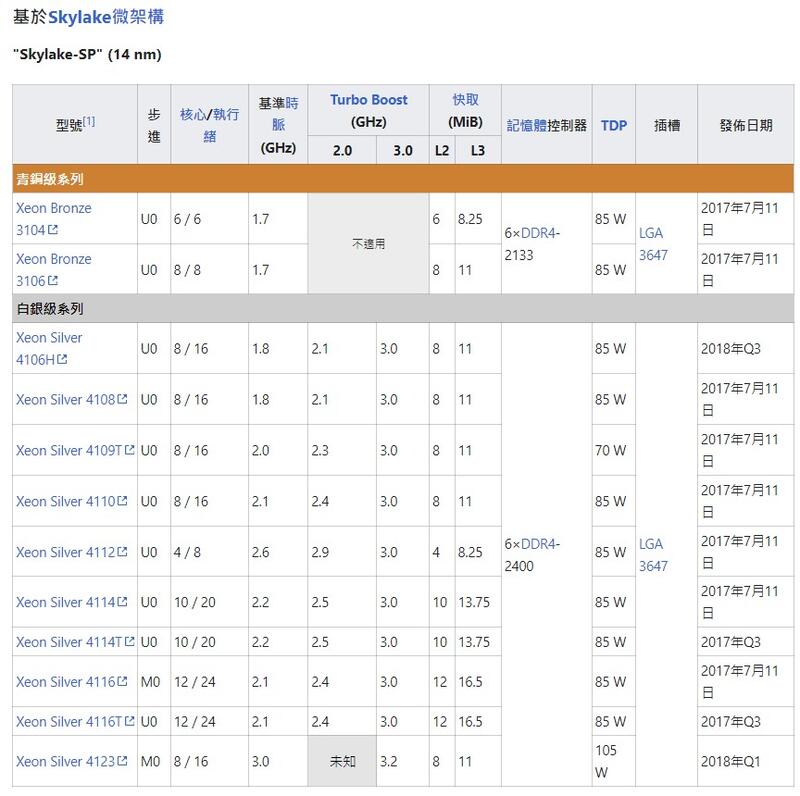Open Xeon Silver 4116T link

coord(69,722)
